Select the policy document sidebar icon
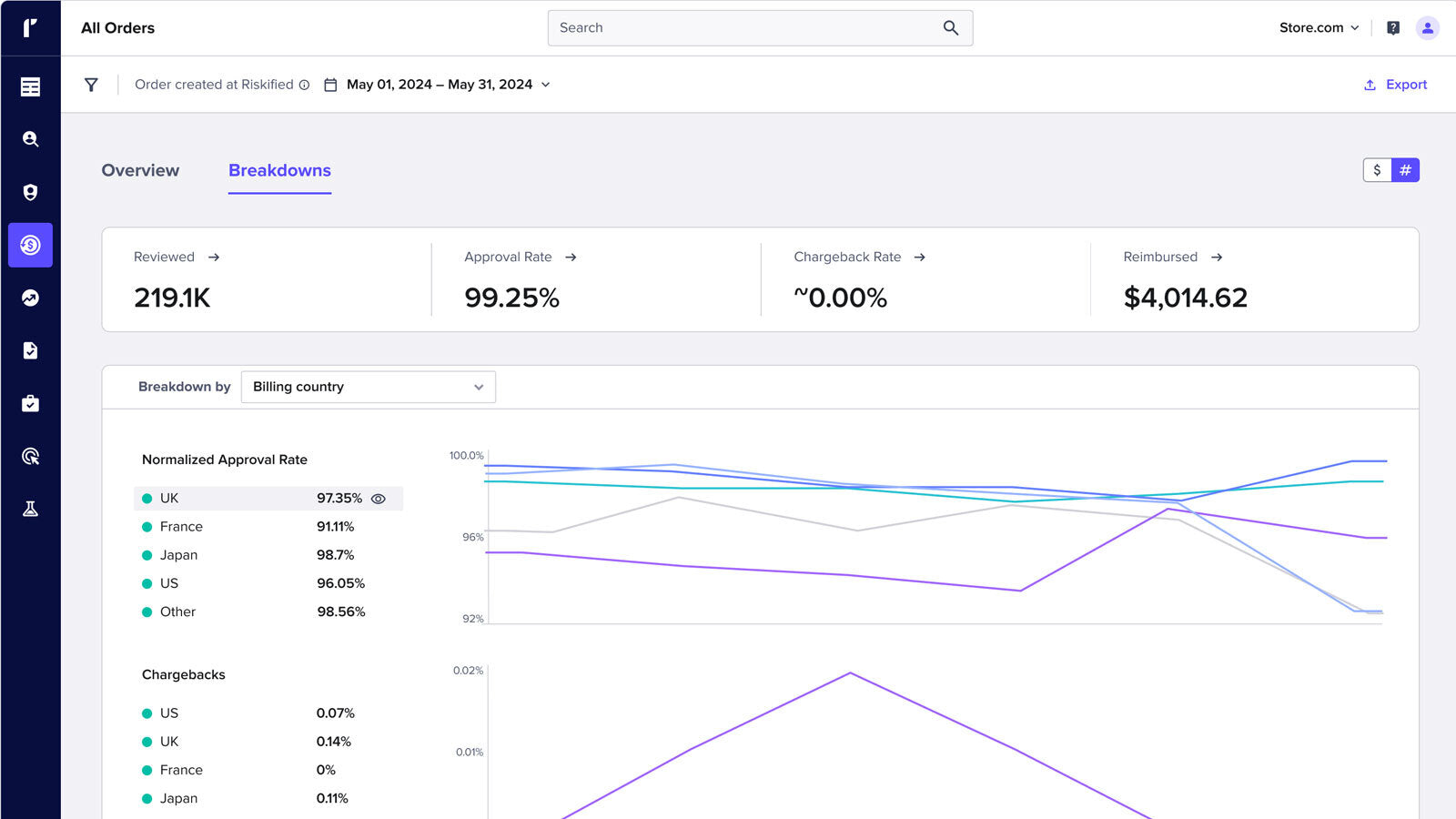 [x=31, y=350]
